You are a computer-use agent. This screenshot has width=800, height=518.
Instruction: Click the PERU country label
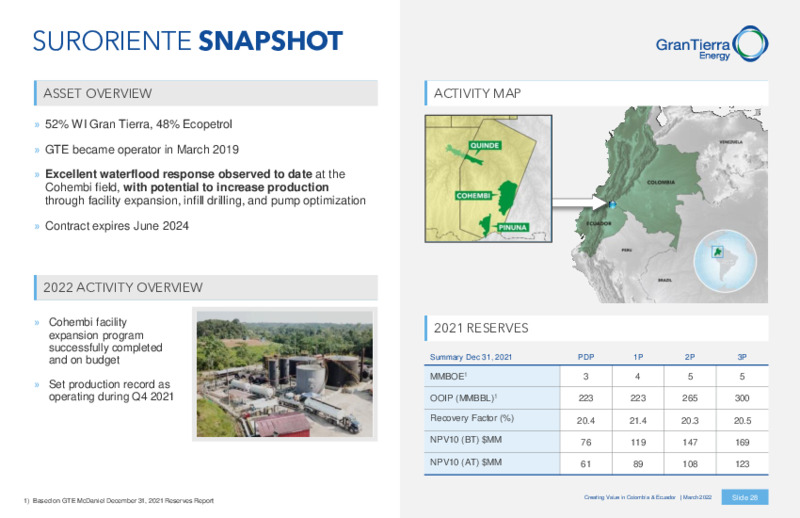627,250
